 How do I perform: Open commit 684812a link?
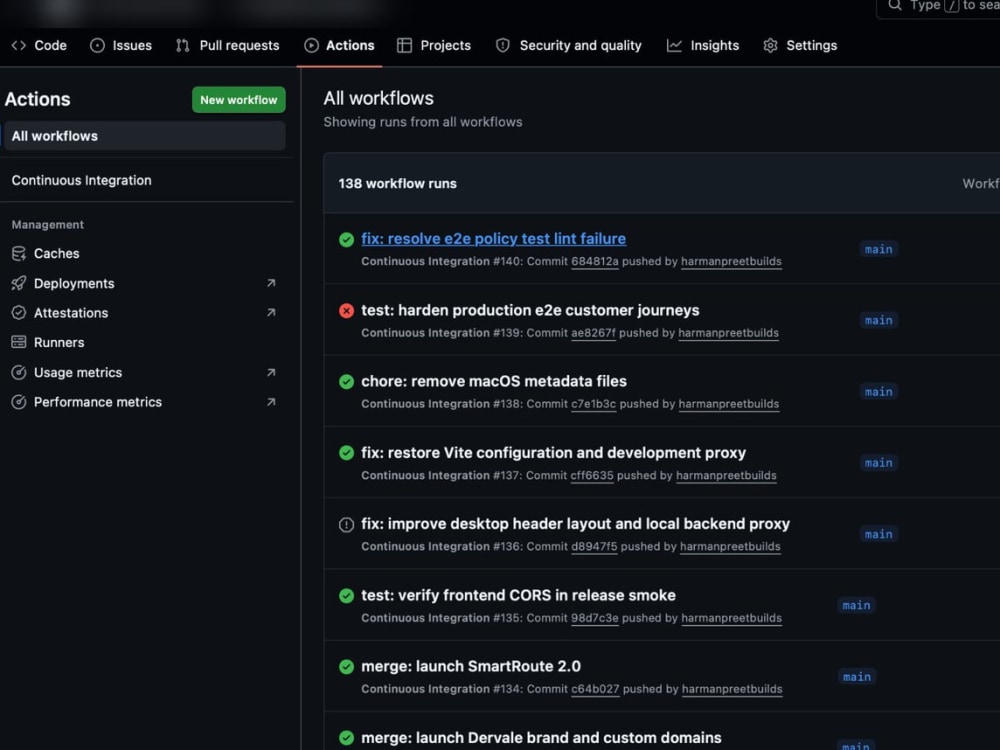pyautogui.click(x=594, y=261)
